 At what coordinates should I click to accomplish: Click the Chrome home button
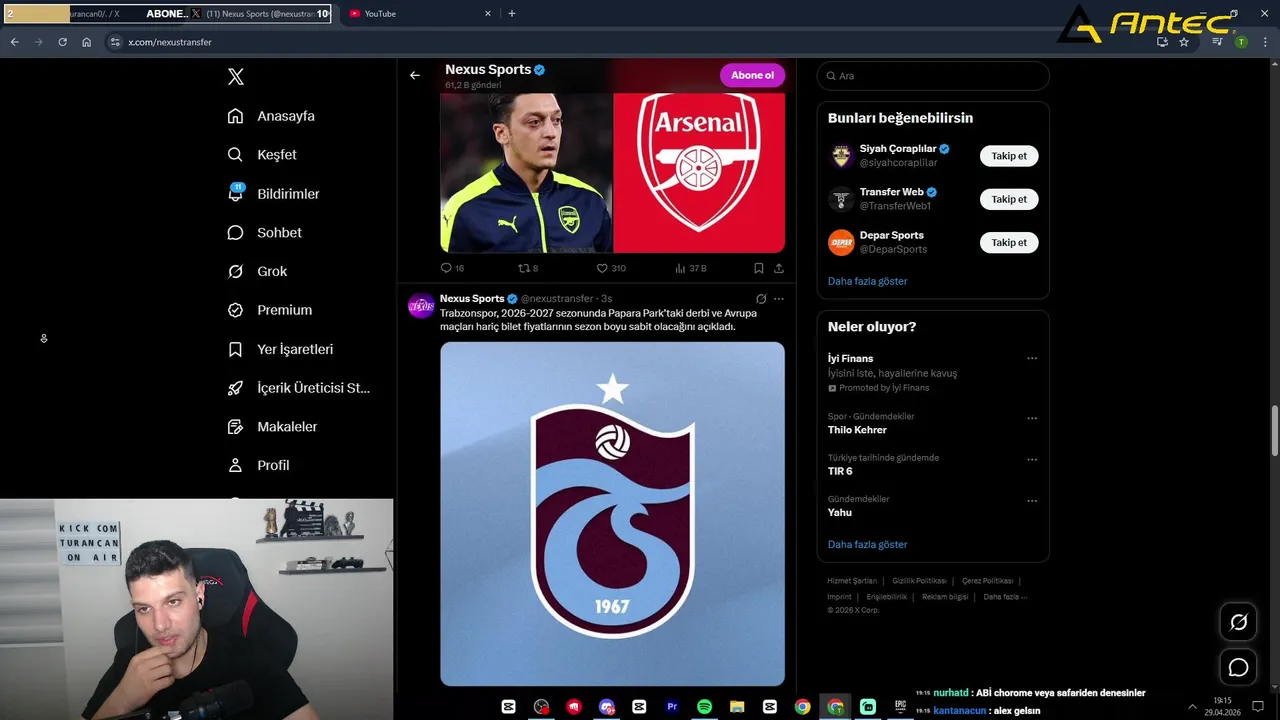point(87,42)
